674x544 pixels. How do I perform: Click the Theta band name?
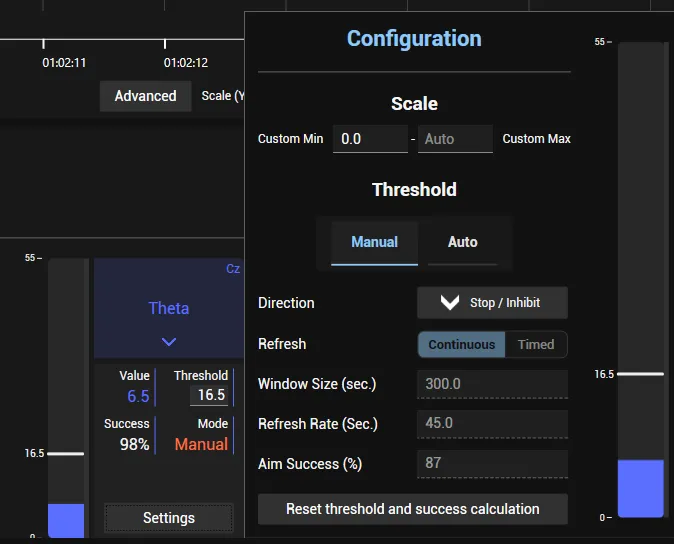coord(169,308)
